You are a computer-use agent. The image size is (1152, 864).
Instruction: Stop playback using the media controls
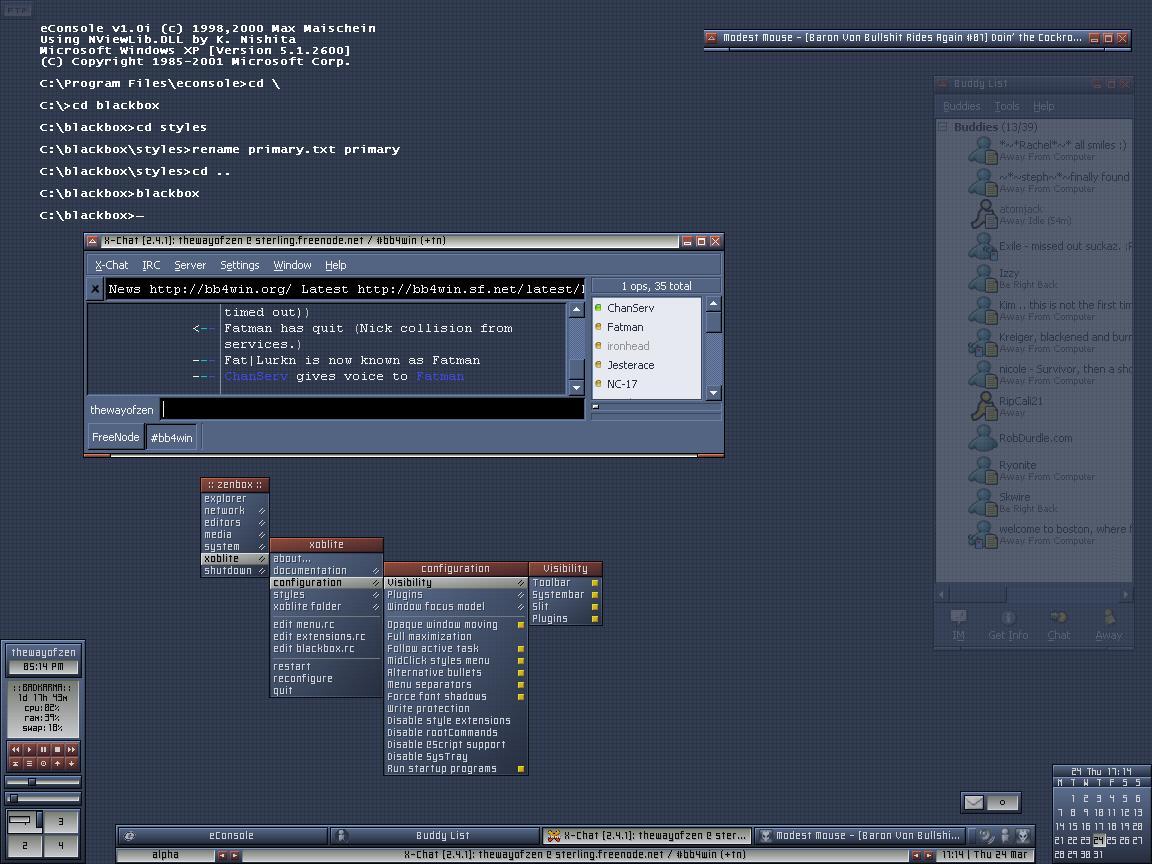coord(57,749)
